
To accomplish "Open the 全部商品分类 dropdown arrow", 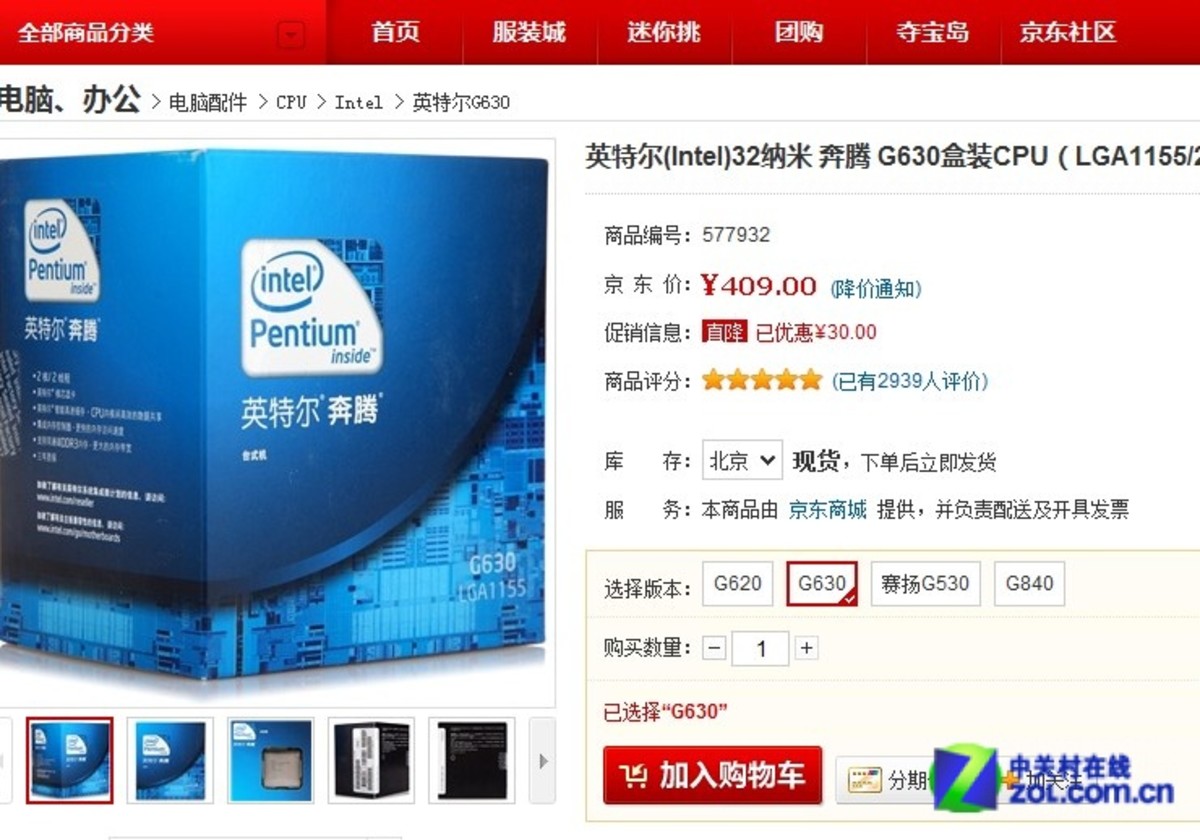I will click(290, 37).
